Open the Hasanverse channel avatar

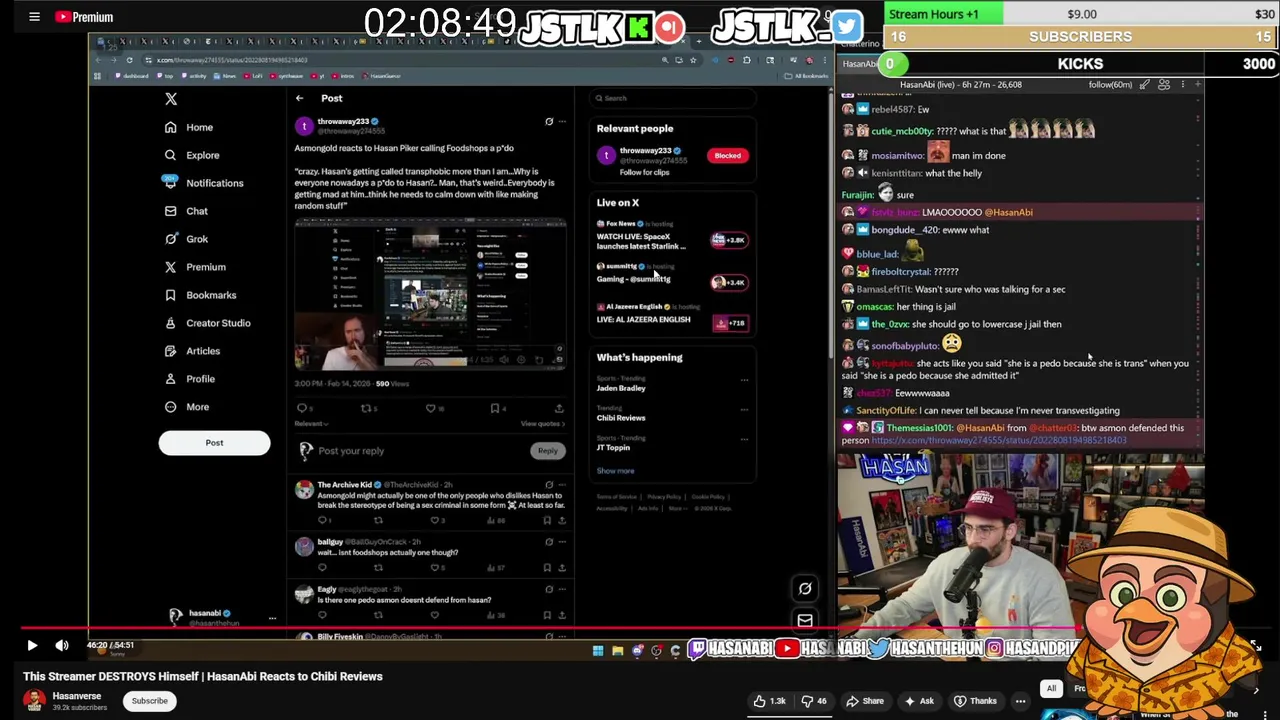tap(35, 701)
